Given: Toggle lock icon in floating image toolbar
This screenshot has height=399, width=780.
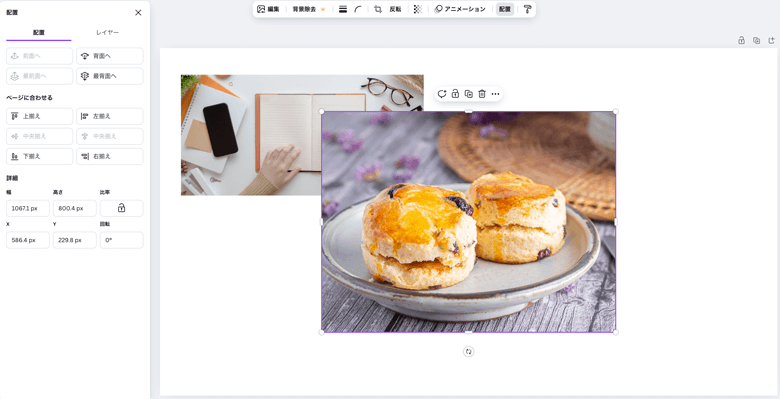Looking at the screenshot, I should click(455, 94).
